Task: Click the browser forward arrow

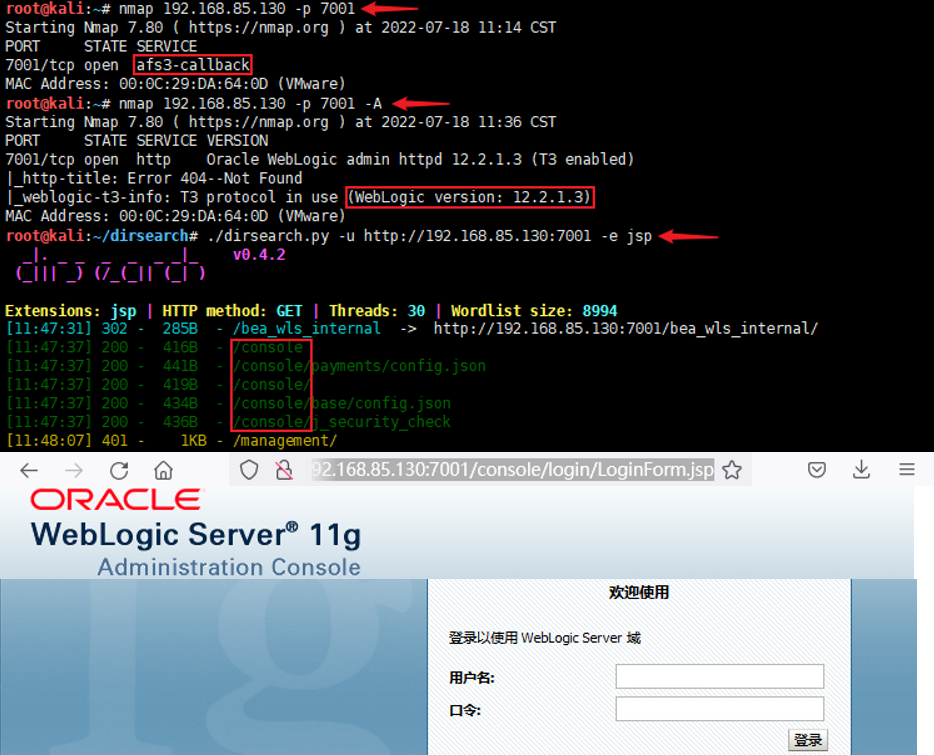Action: [74, 471]
